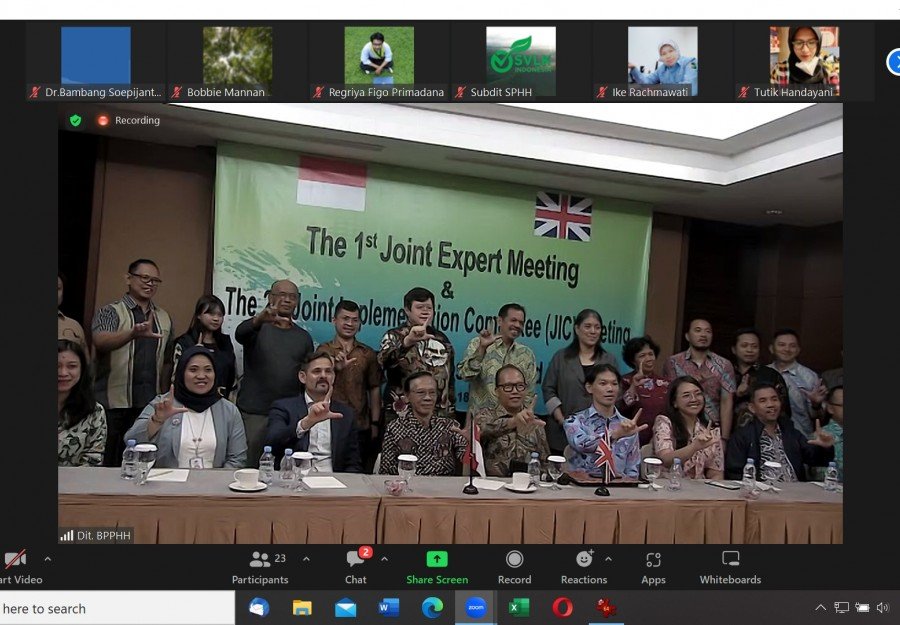The image size is (900, 625).
Task: Expand the Chat options arrow
Action: 384,559
